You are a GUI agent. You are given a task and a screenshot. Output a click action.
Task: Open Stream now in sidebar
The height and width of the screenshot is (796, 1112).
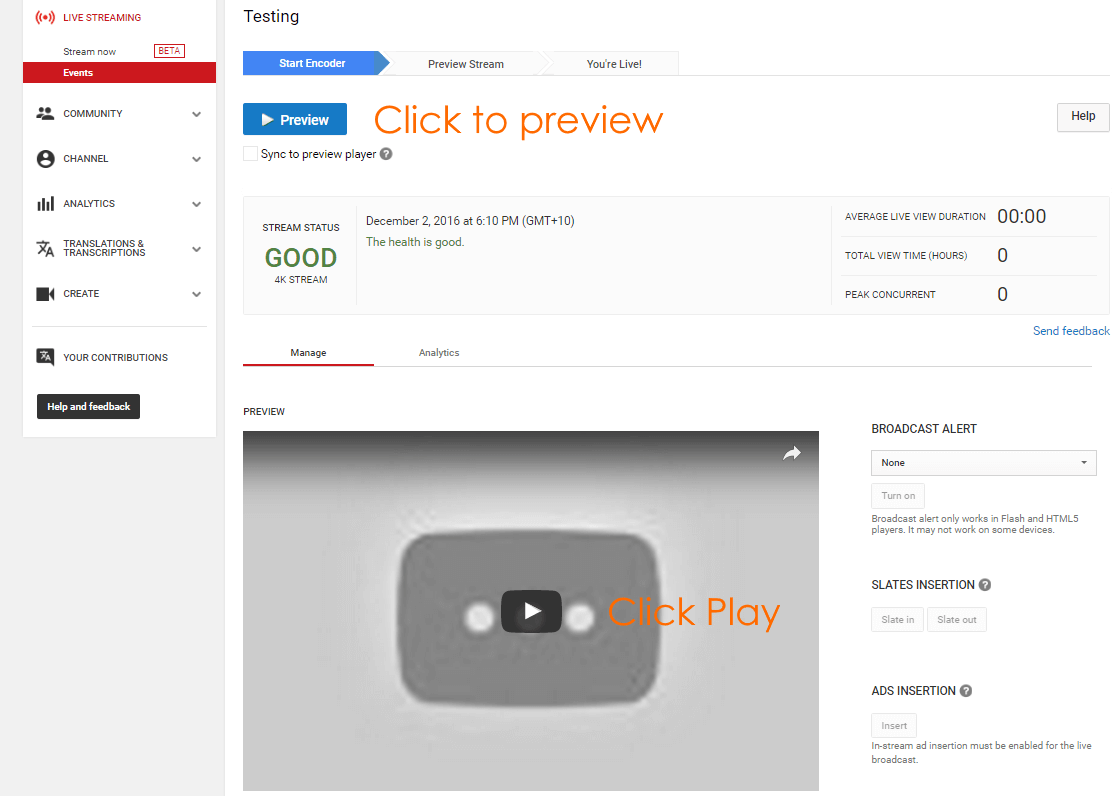coord(89,52)
